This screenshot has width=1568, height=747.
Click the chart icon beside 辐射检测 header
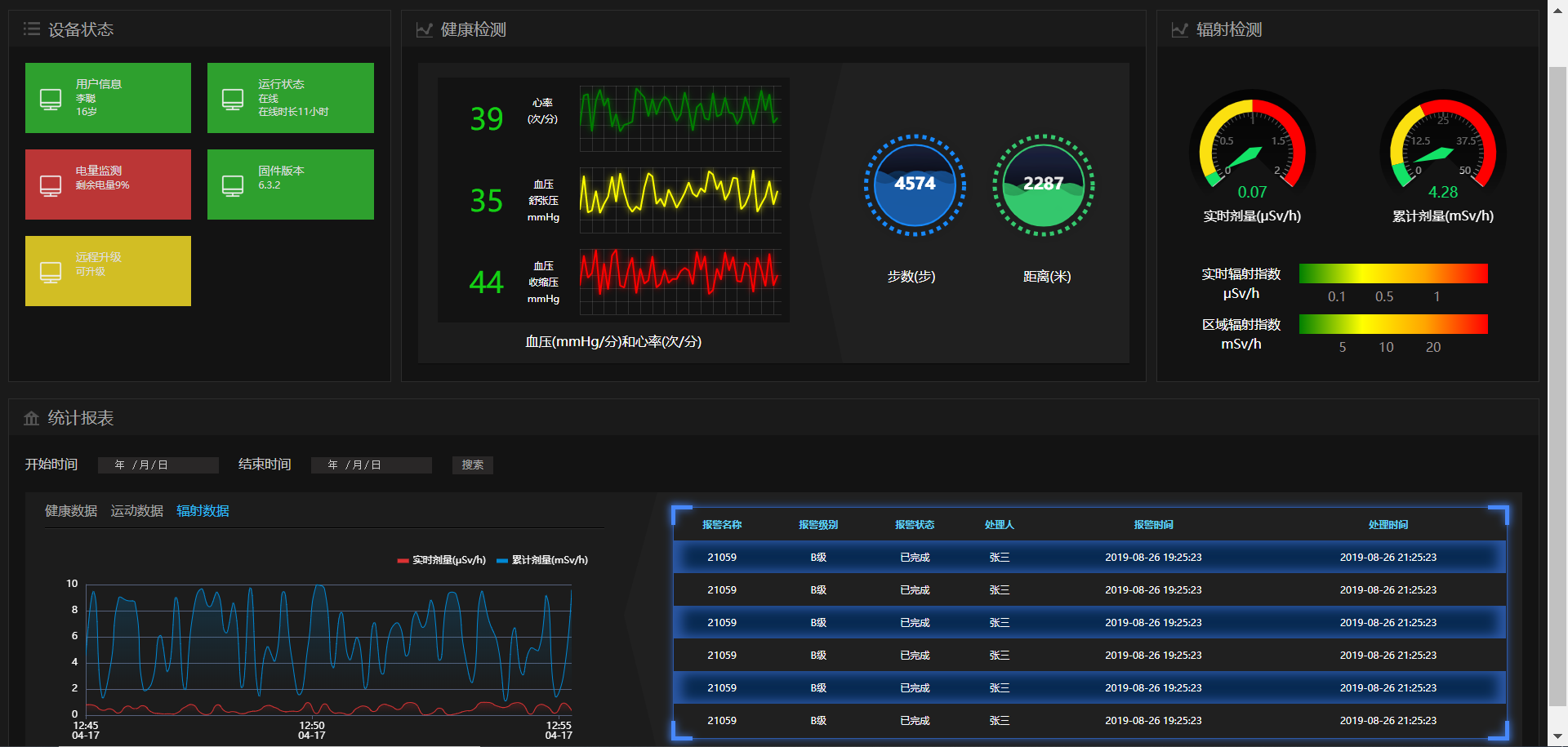click(x=1179, y=30)
